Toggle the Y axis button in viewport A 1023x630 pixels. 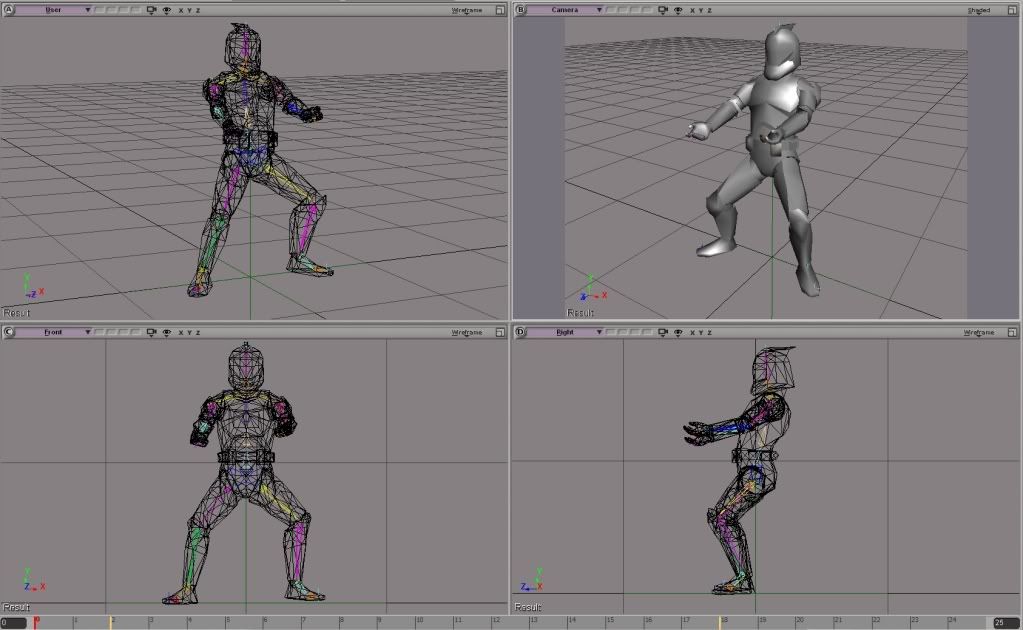coord(189,10)
